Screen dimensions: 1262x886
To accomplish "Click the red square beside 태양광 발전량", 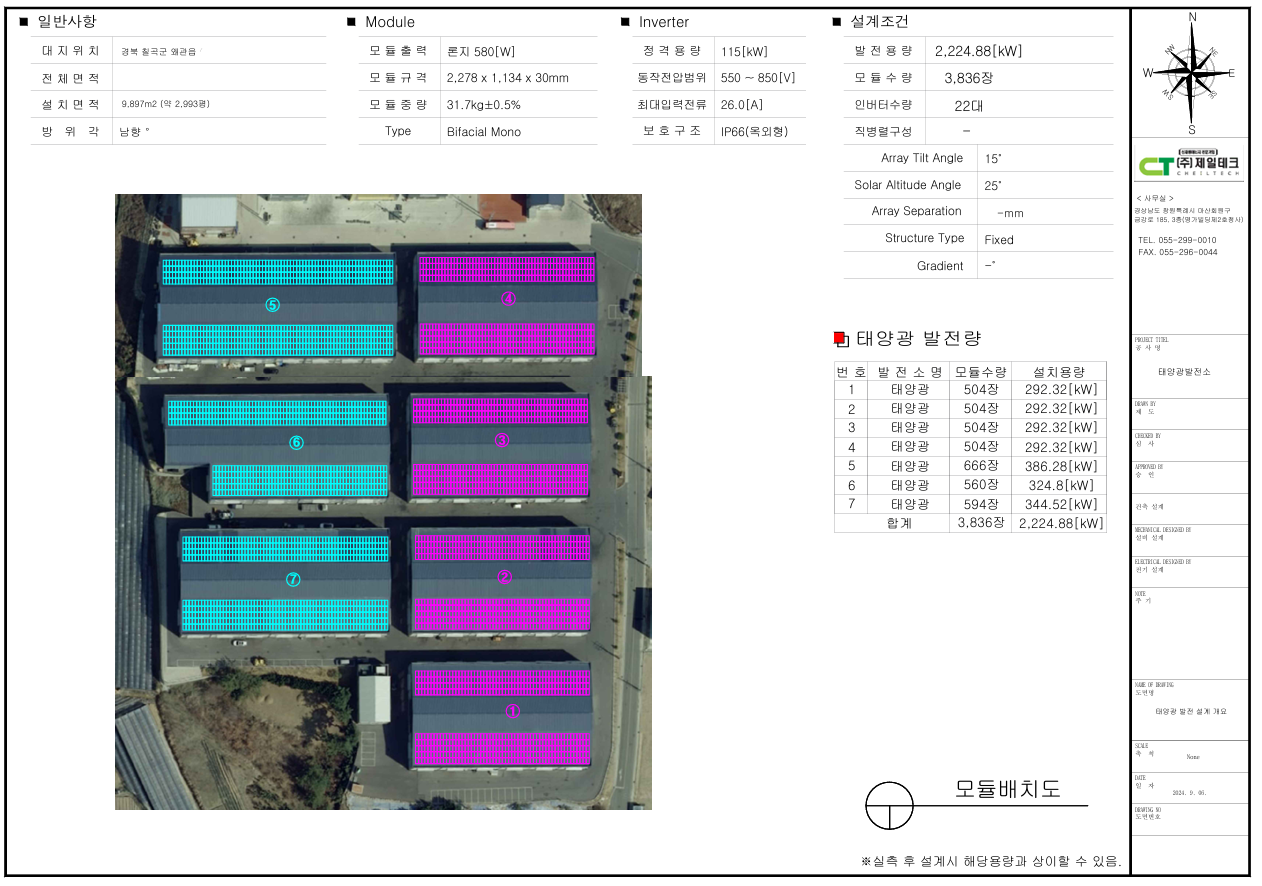I will pos(840,339).
